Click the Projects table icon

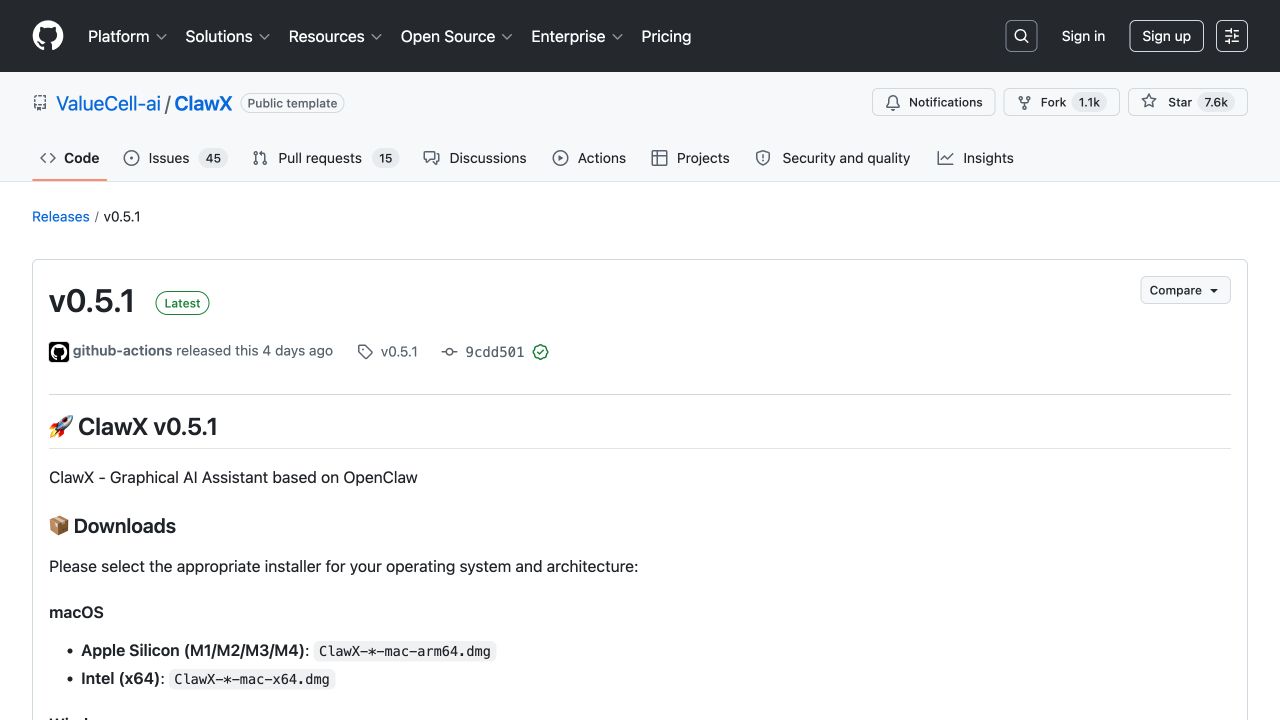click(659, 158)
